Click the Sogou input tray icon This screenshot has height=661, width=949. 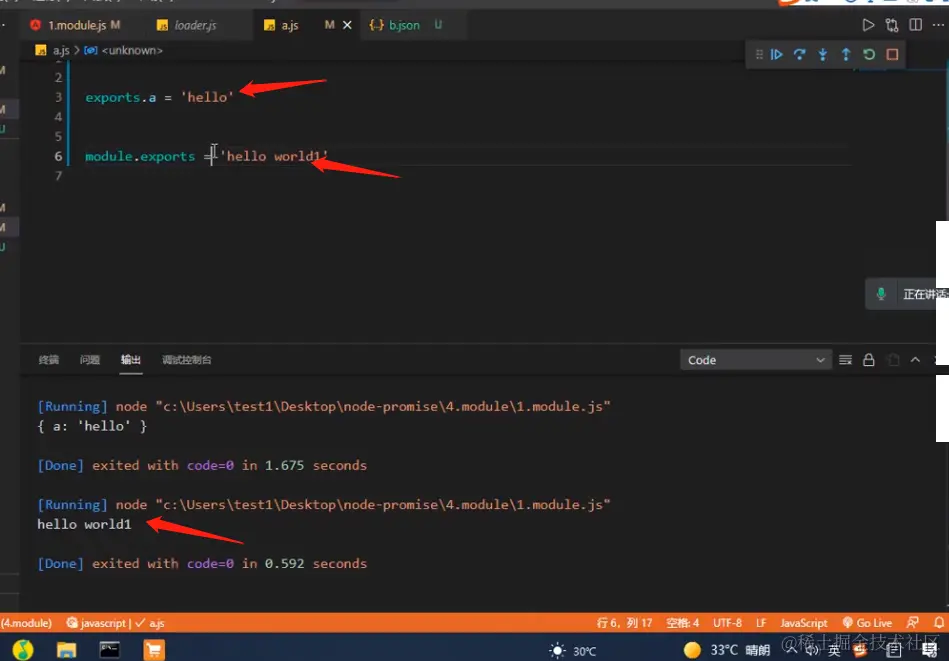(860, 651)
